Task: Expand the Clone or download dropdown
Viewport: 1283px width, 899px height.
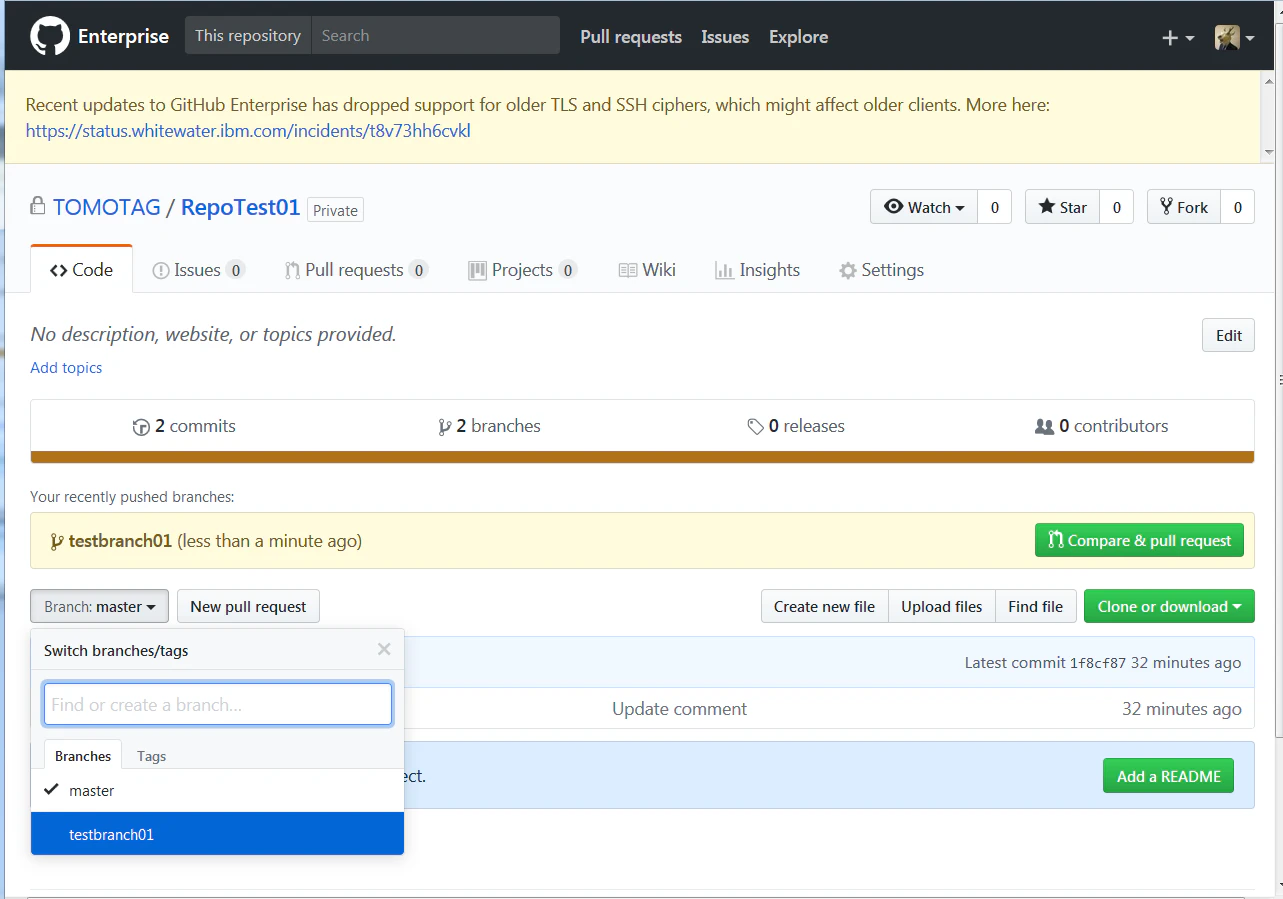Action: pos(1169,606)
